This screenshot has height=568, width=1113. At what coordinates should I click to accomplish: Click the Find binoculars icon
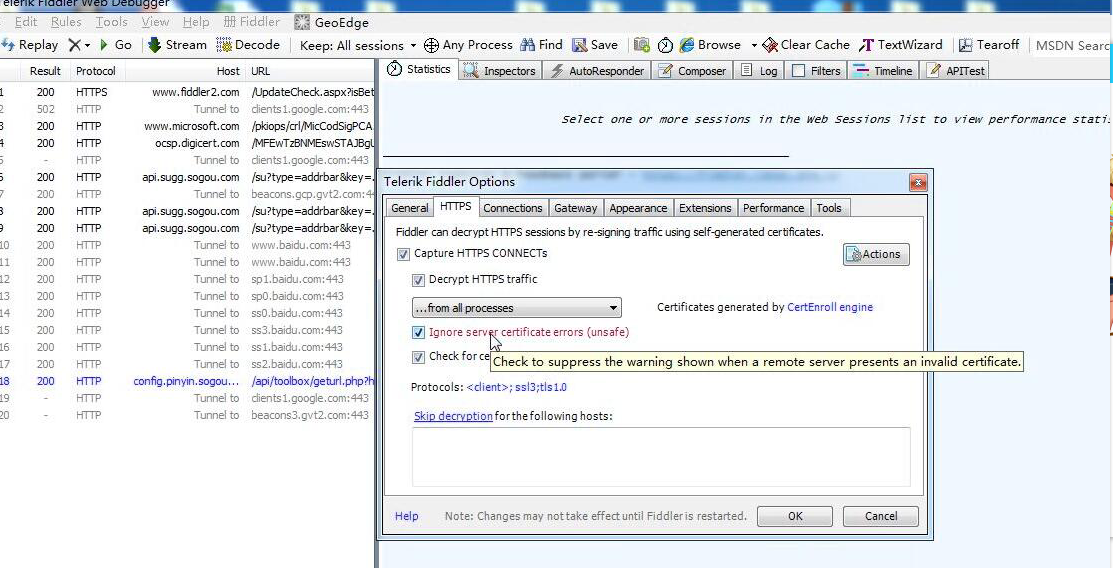tap(527, 45)
